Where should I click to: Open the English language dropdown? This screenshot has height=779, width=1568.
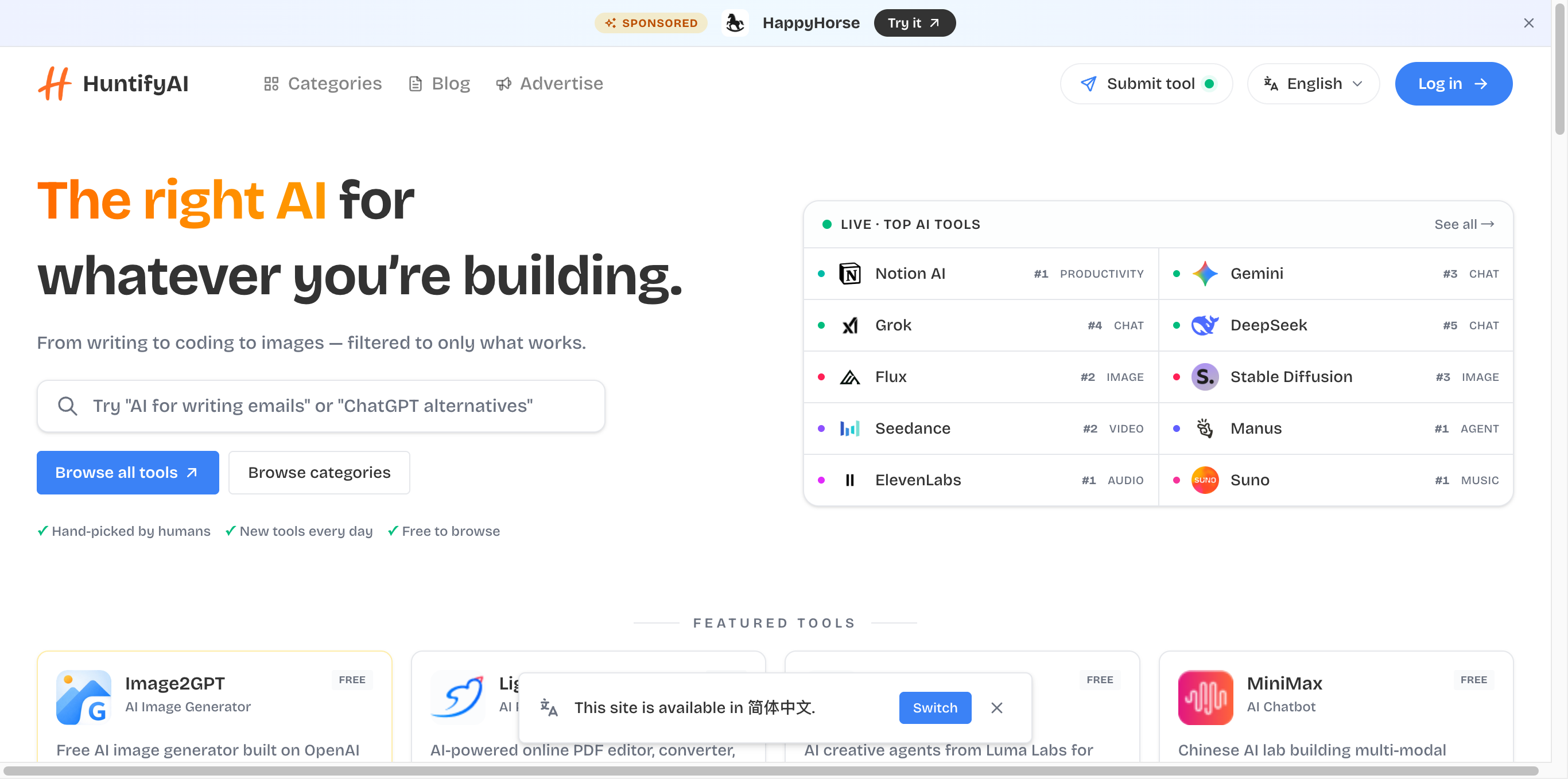(1313, 83)
